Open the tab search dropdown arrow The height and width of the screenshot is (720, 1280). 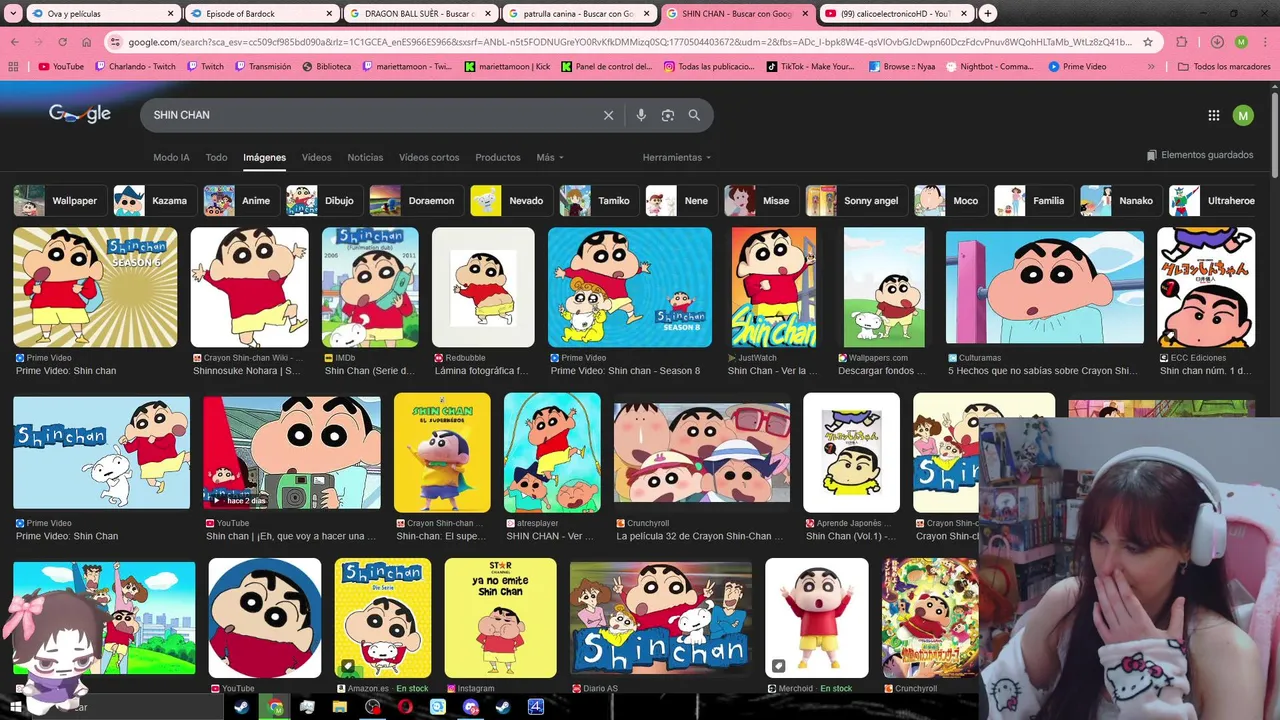point(13,14)
